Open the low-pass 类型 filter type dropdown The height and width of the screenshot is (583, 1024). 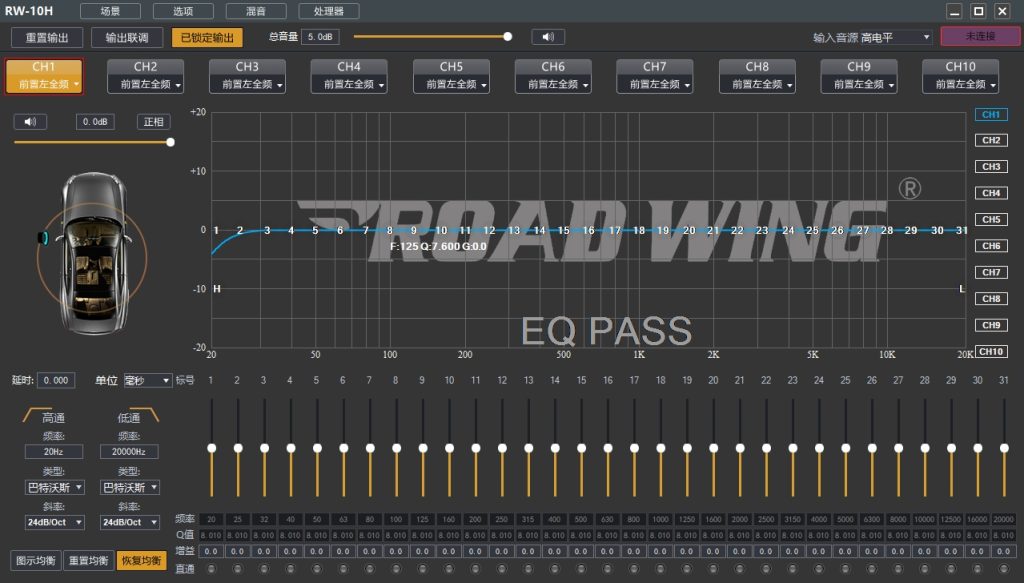pos(129,487)
